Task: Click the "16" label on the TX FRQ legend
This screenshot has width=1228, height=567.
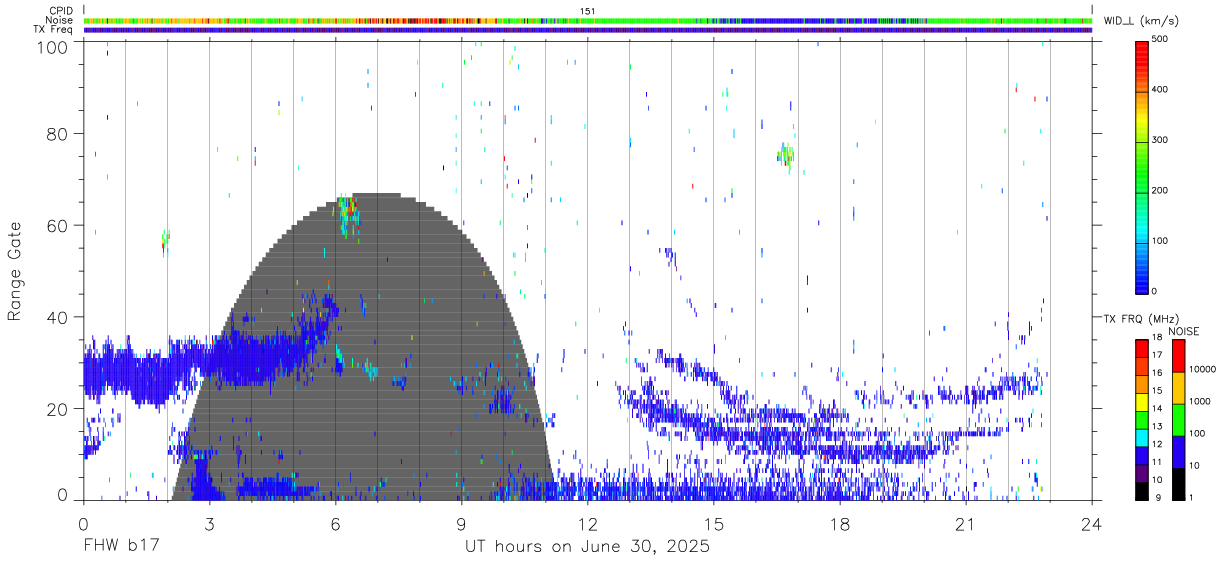Action: pyautogui.click(x=1157, y=373)
